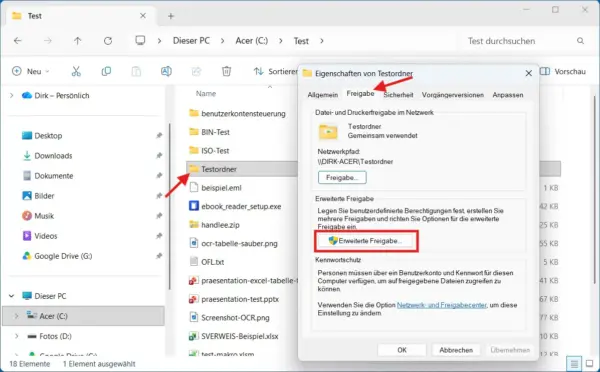Unpin Desktop via its pin icon

point(159,135)
